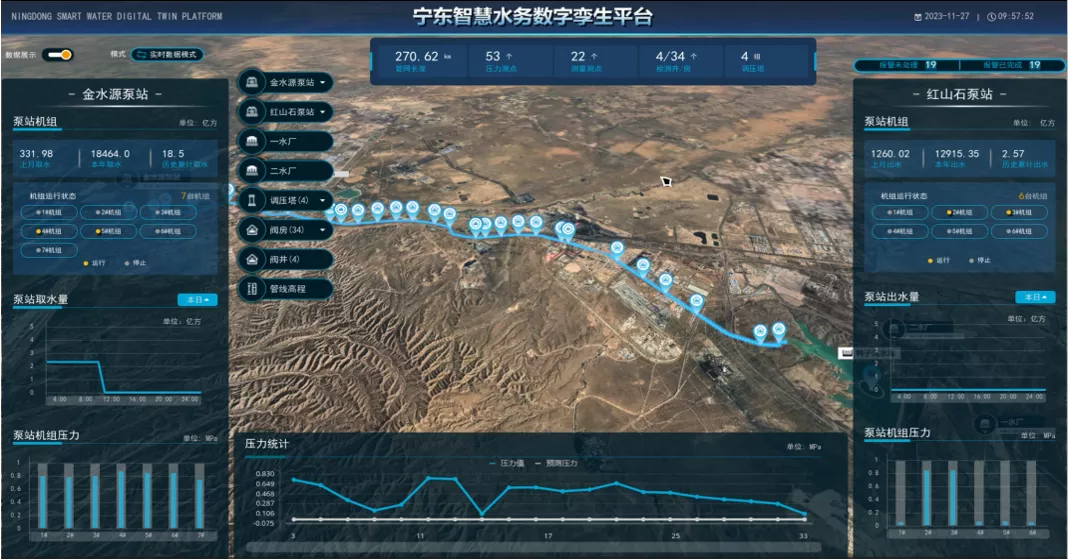Click the last map marker near the reservoir
The width and height of the screenshot is (1068, 560).
[x=778, y=330]
